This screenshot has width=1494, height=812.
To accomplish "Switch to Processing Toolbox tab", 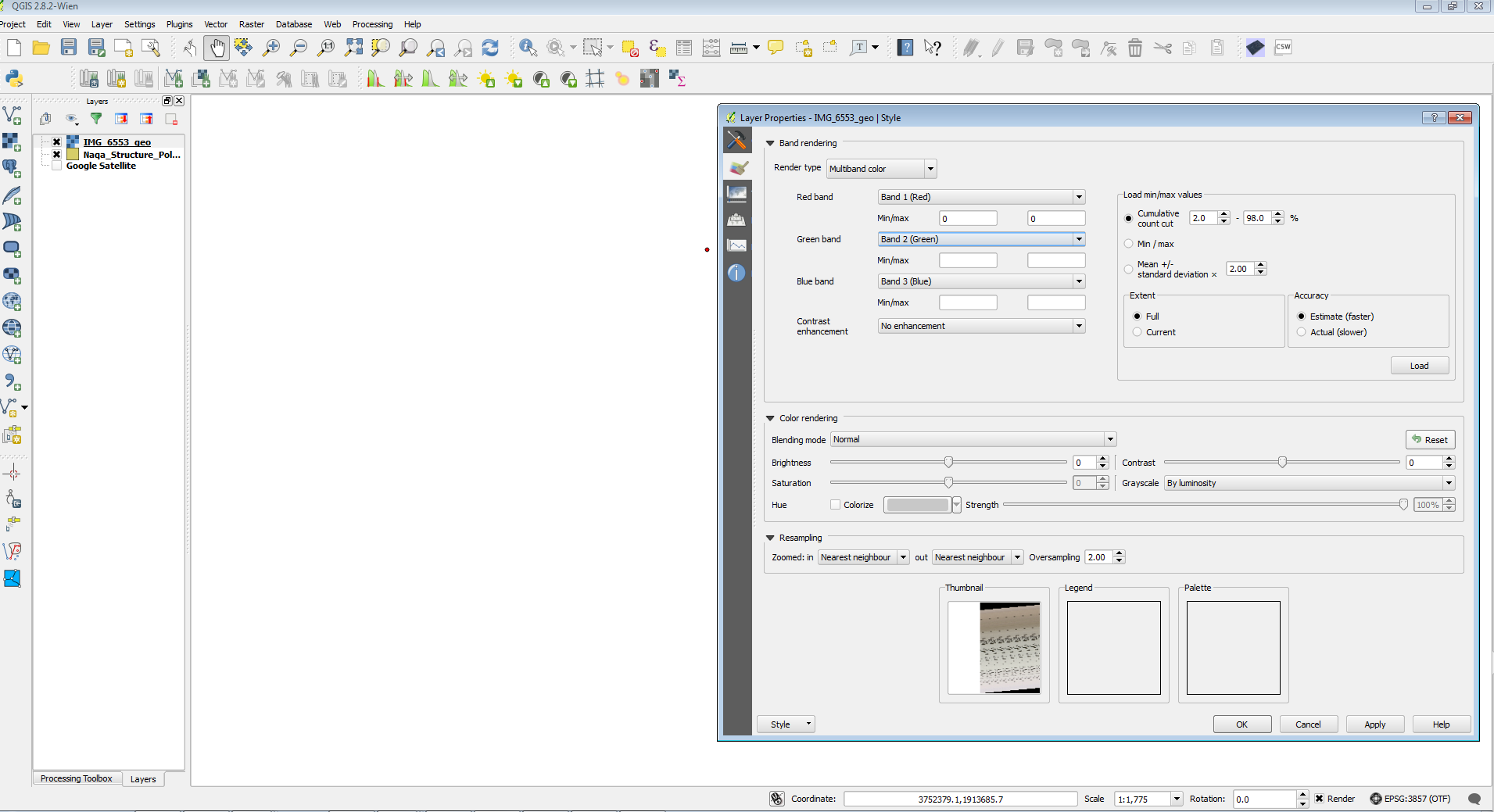I will [76, 778].
